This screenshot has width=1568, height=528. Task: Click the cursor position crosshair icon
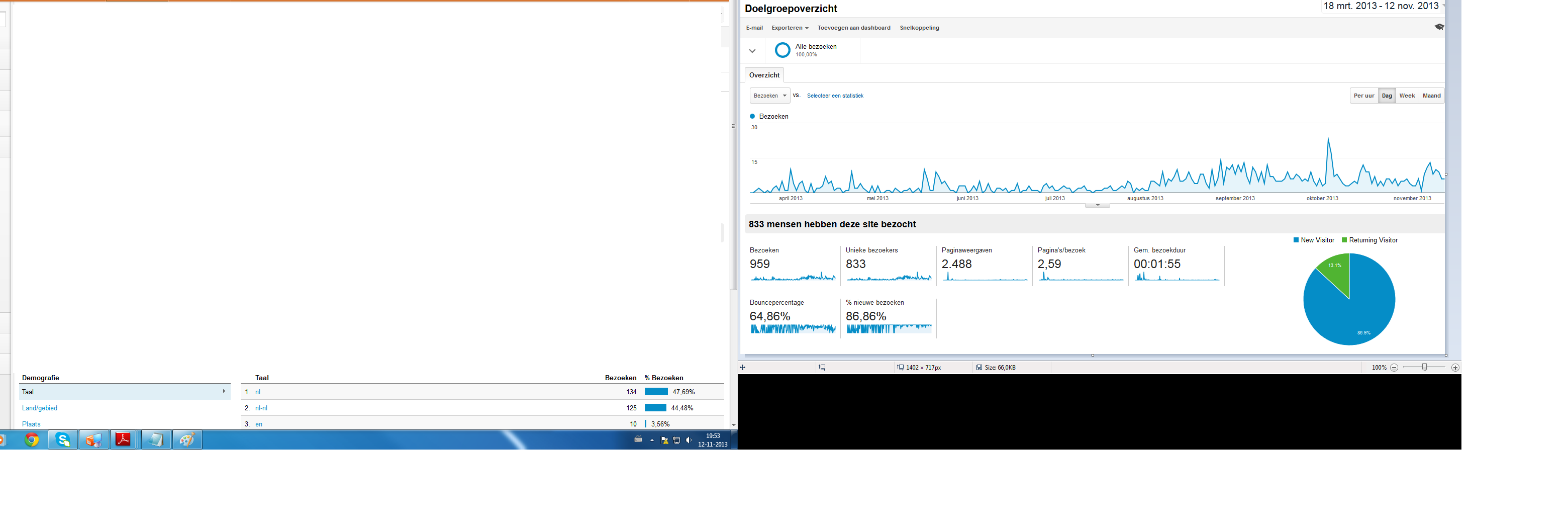tap(743, 368)
